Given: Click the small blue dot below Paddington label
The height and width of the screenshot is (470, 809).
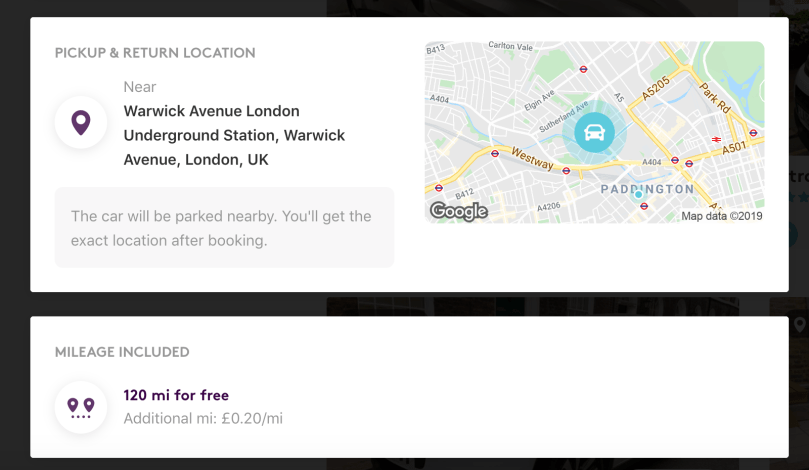Looking at the screenshot, I should tap(639, 194).
